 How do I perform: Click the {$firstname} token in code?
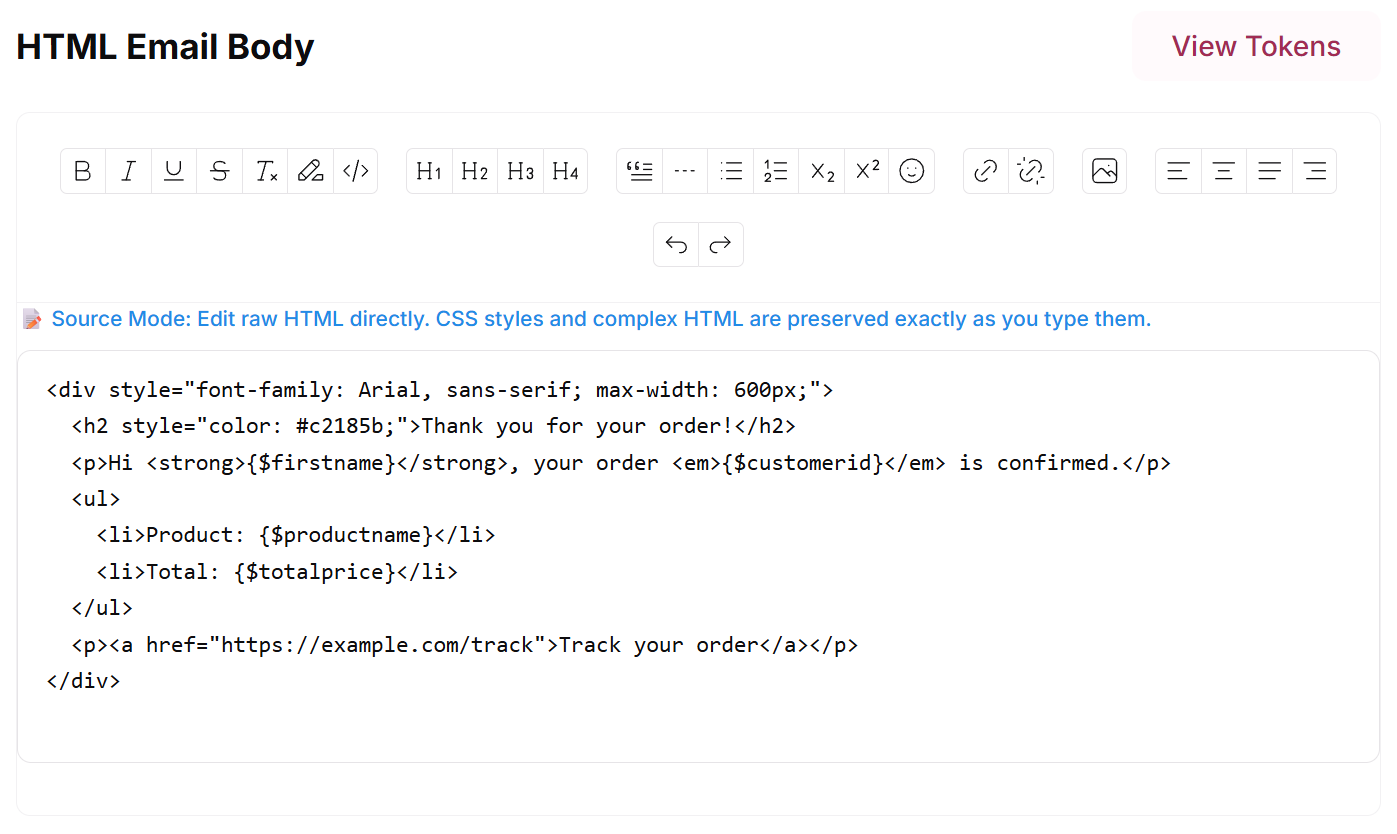click(321, 463)
